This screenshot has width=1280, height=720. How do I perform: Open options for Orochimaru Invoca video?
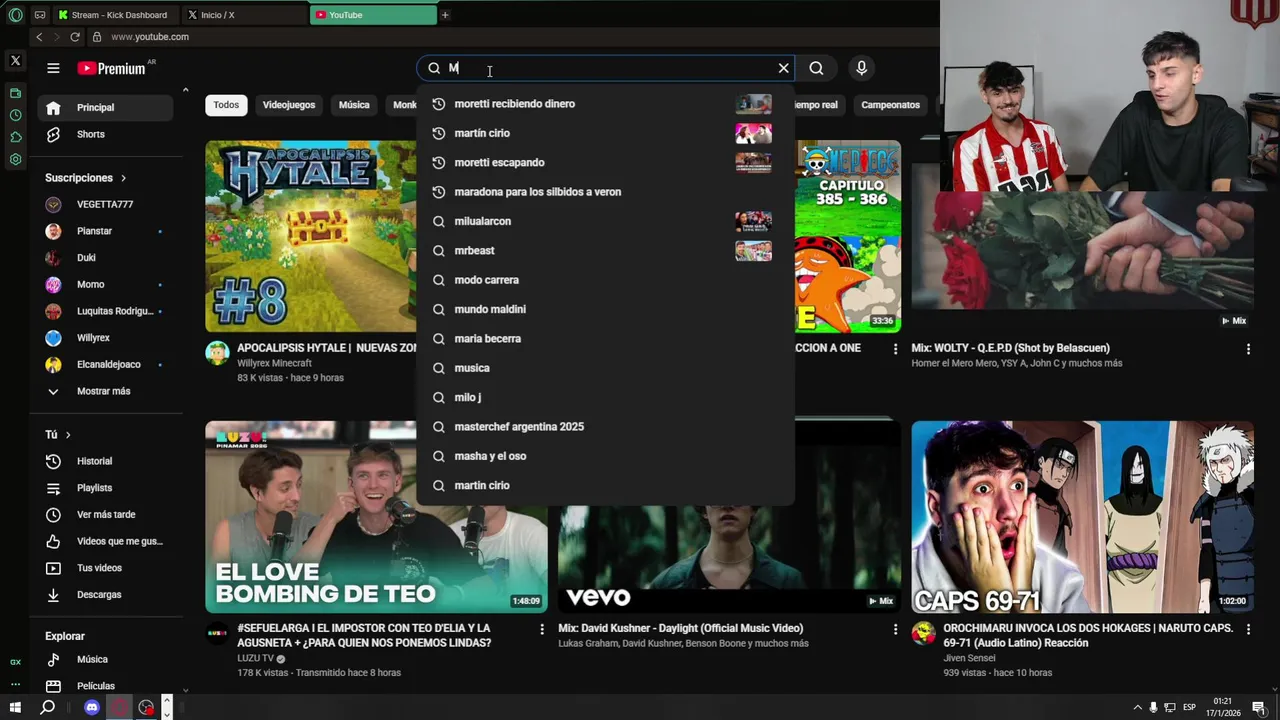tap(1248, 629)
